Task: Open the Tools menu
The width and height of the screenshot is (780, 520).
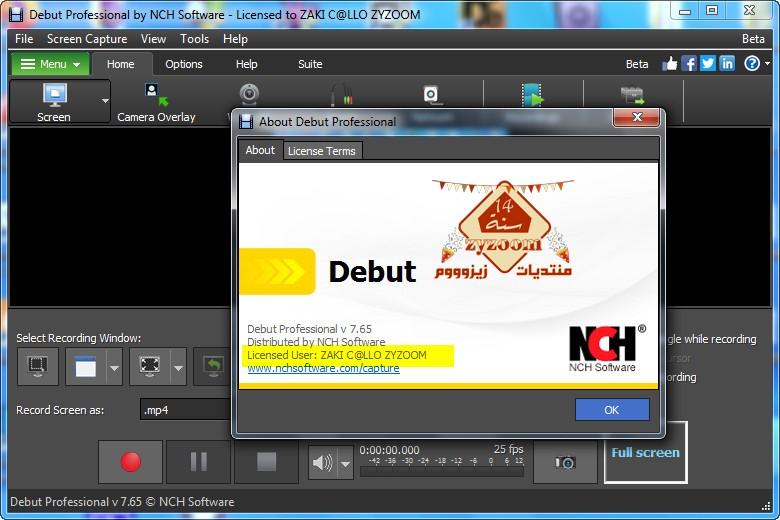Action: 194,39
